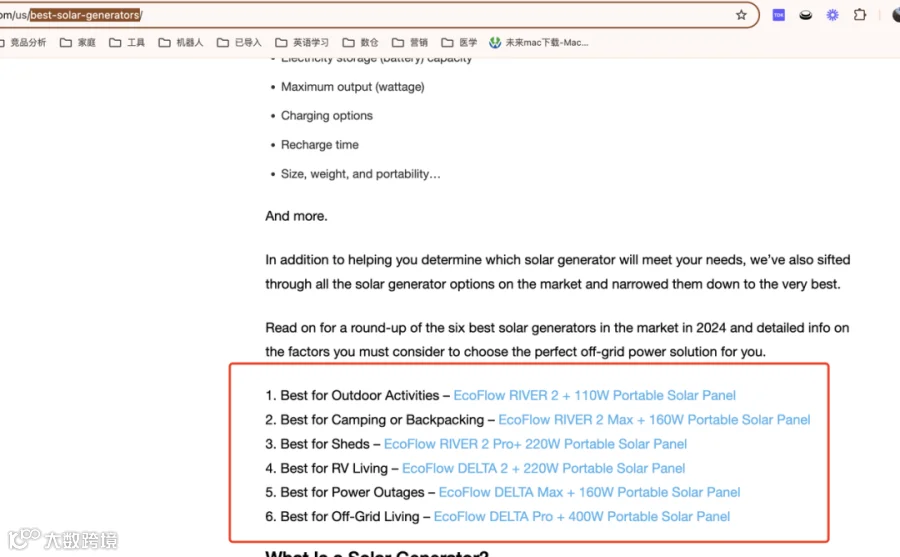Click the 'And more.' paragraph
900x557 pixels.
click(296, 216)
